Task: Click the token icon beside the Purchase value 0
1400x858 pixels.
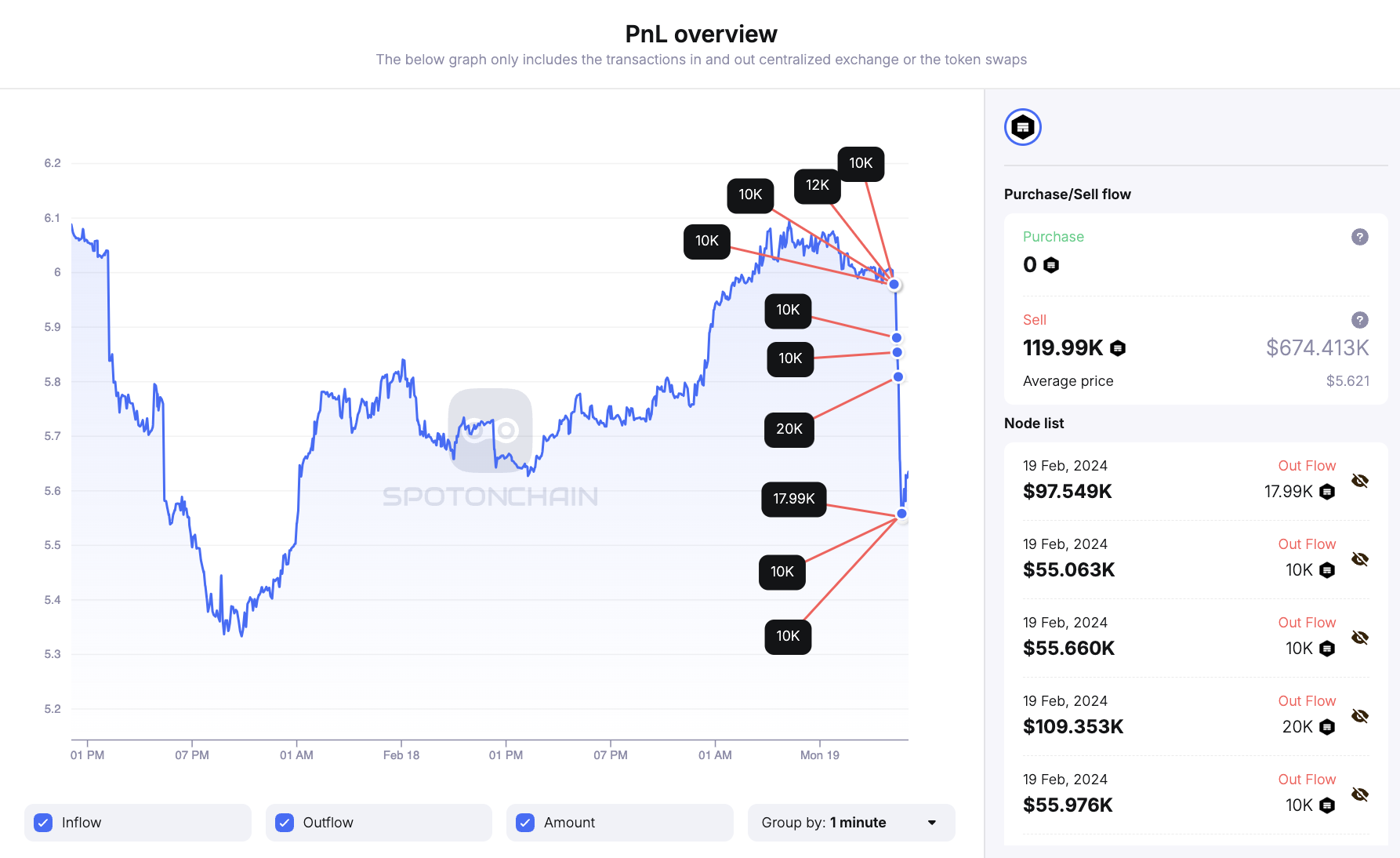Action: tap(1050, 265)
